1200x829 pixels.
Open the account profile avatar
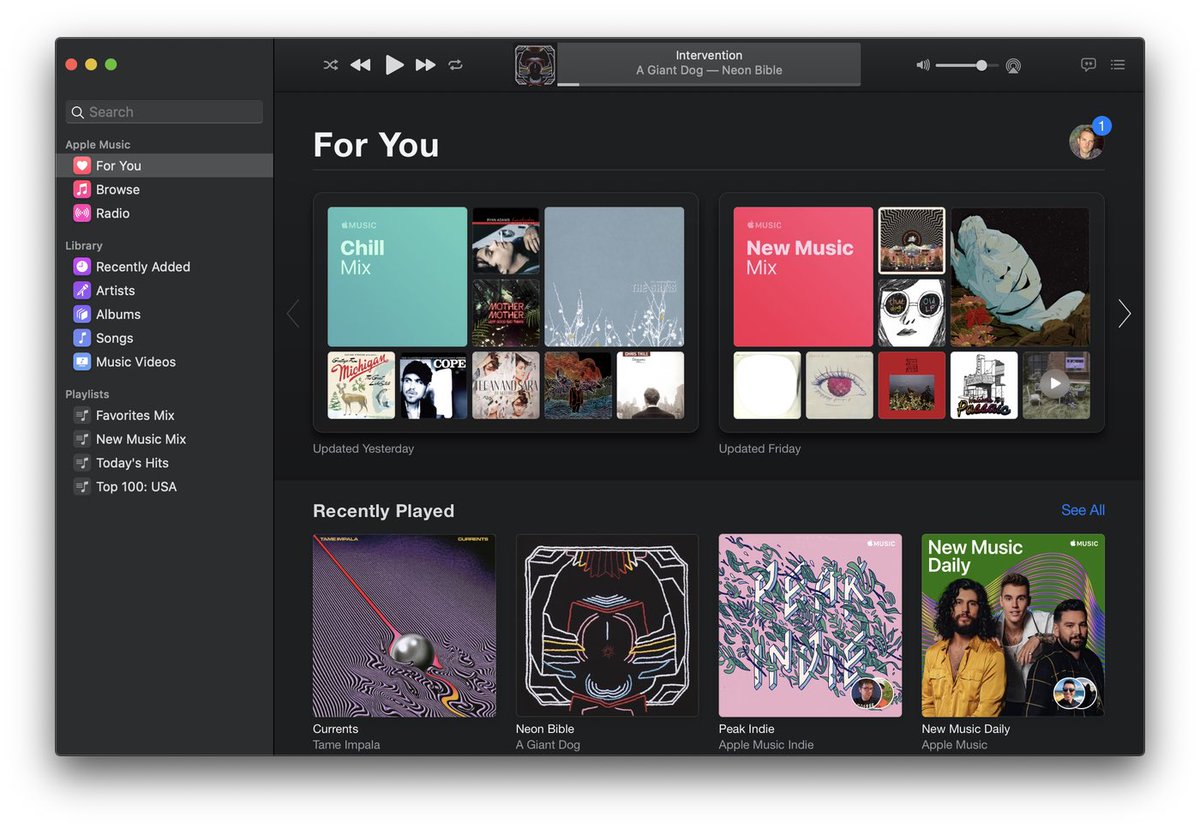point(1086,142)
